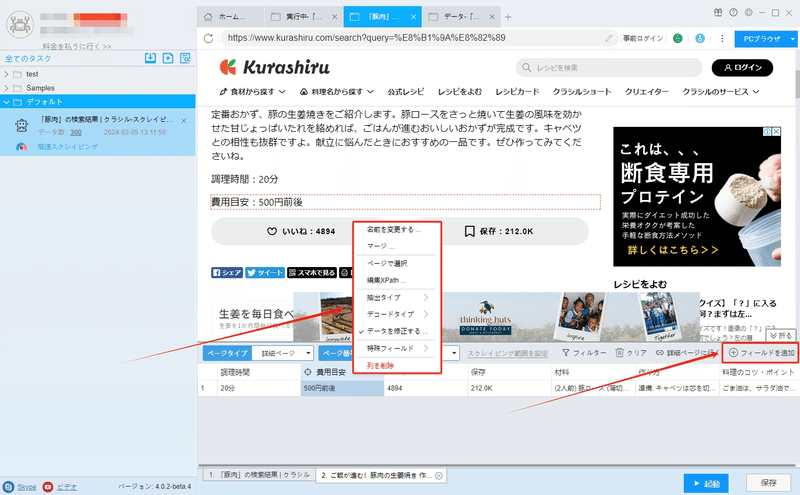The image size is (800, 495).
Task: Click the スクレイピング範囲を設定 link
Action: [507, 353]
